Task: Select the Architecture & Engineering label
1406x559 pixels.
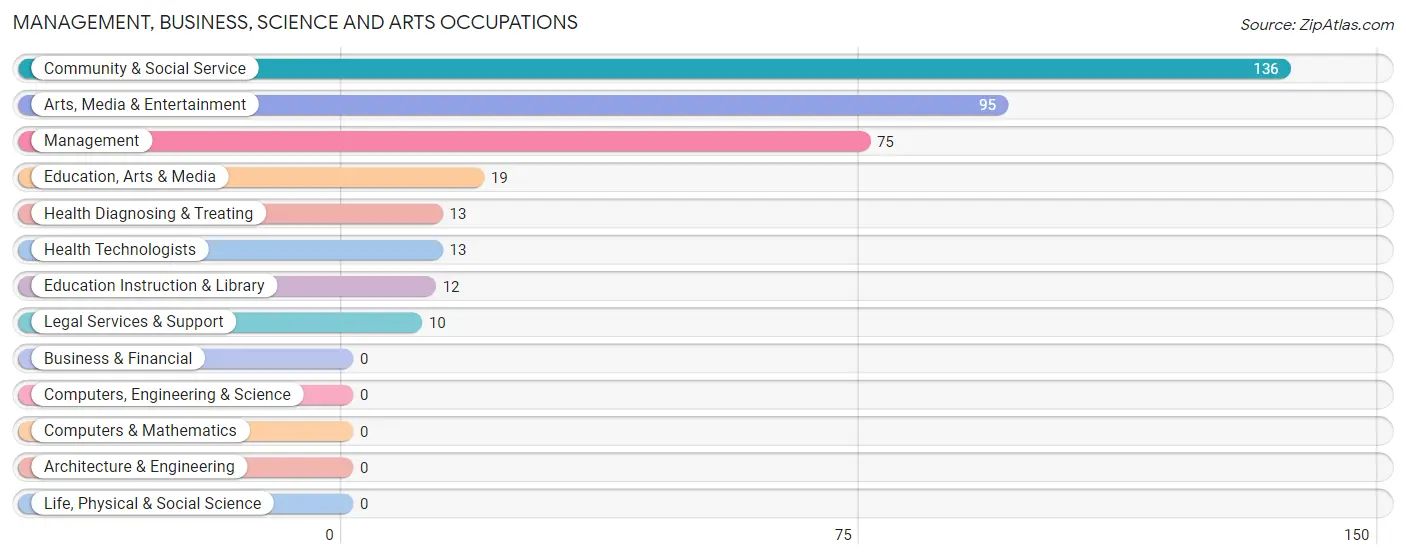Action: pos(139,467)
